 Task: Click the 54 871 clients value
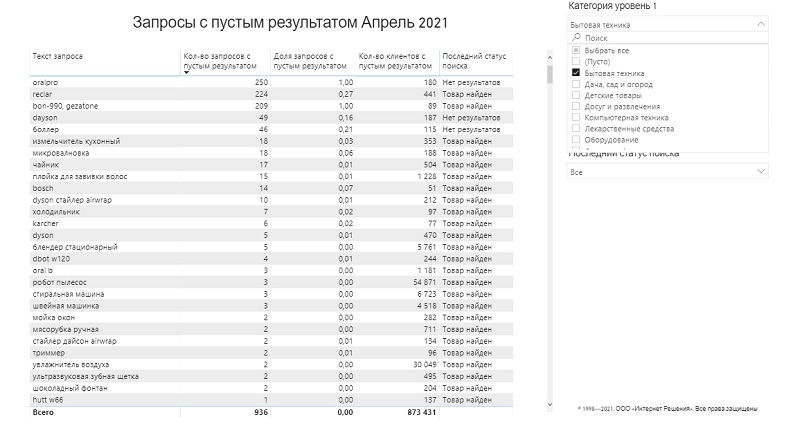pos(425,282)
